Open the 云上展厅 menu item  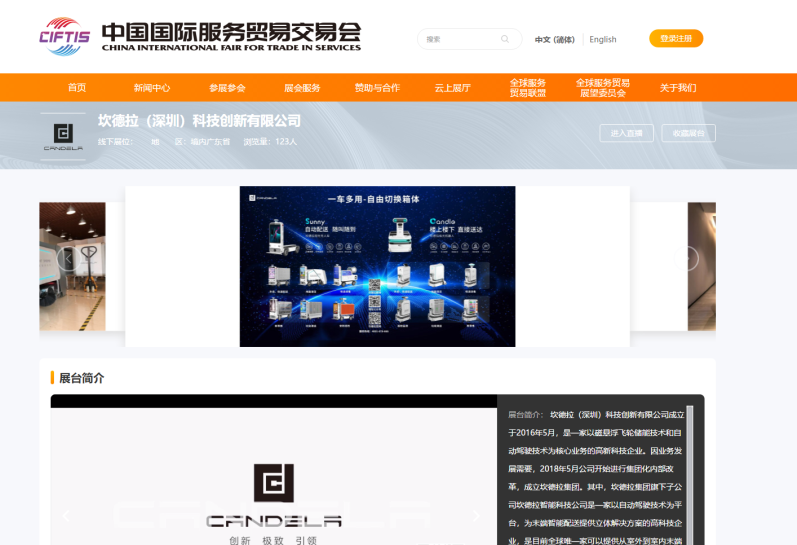(452, 88)
